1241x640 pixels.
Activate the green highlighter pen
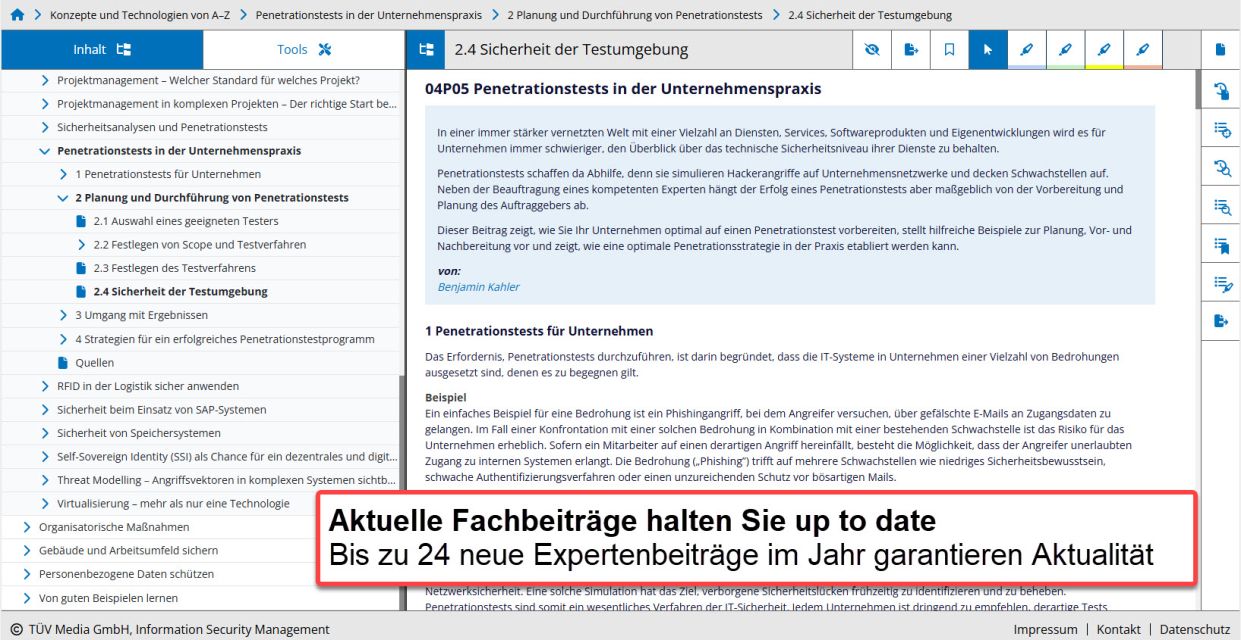1065,49
